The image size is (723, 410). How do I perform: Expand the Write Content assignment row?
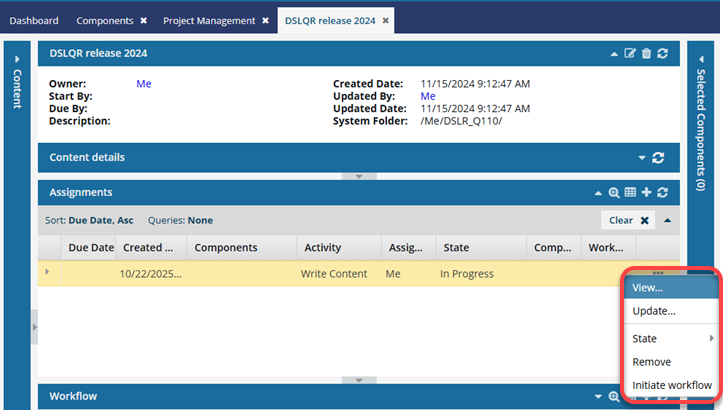[x=47, y=273]
